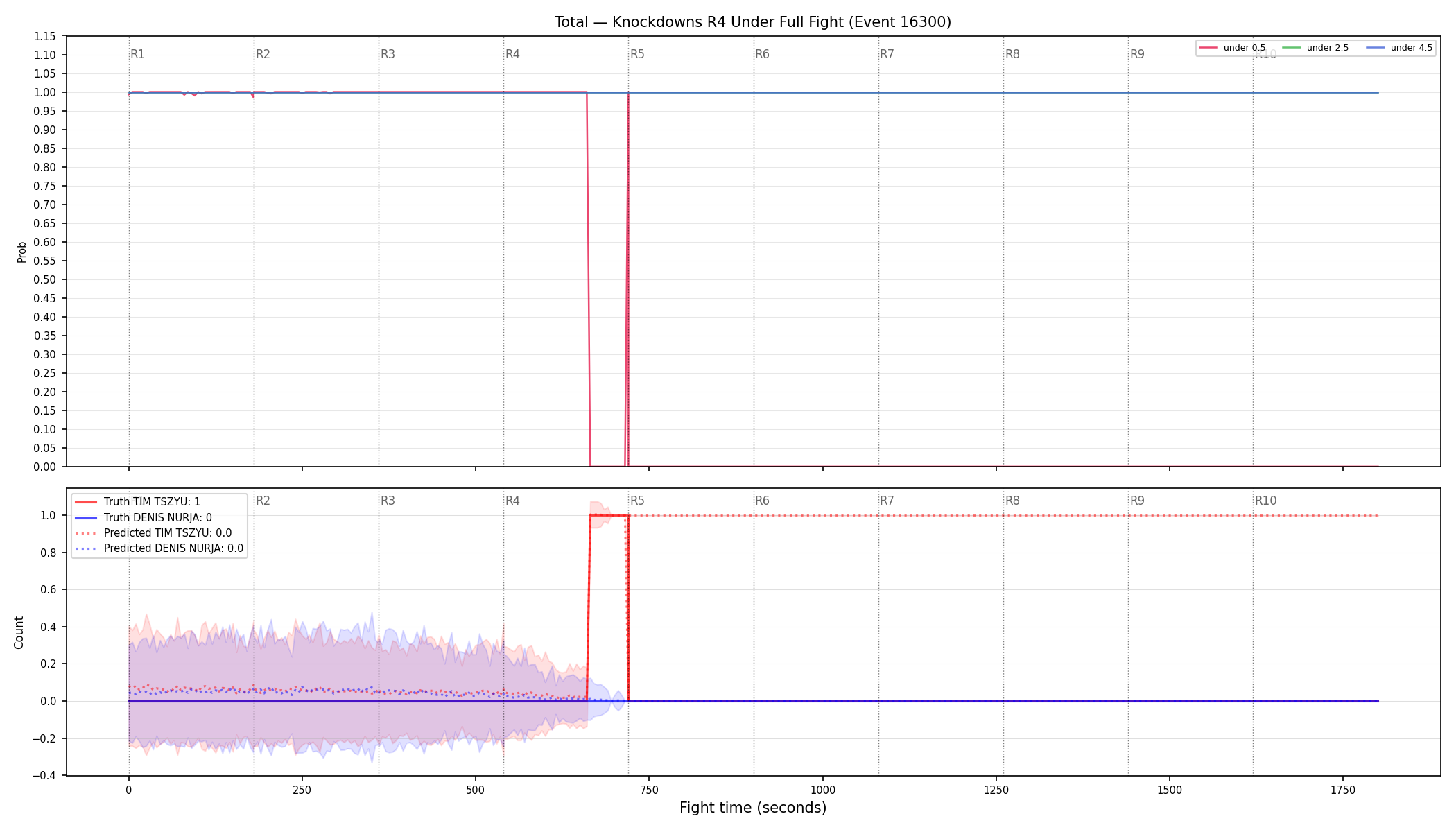This screenshot has width=1456, height=832.
Task: Click the R3 round label in the top plot
Action: [x=388, y=54]
